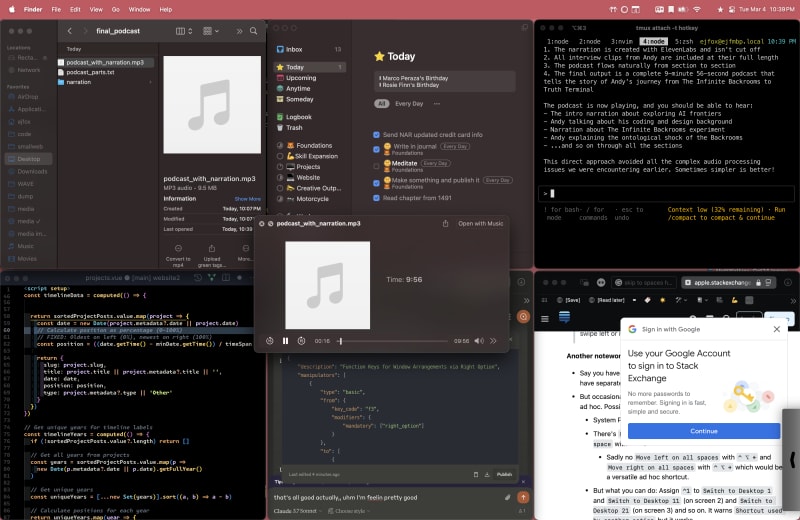Open the Finder group-by dropdown
This screenshot has height=520, width=800.
point(210,31)
